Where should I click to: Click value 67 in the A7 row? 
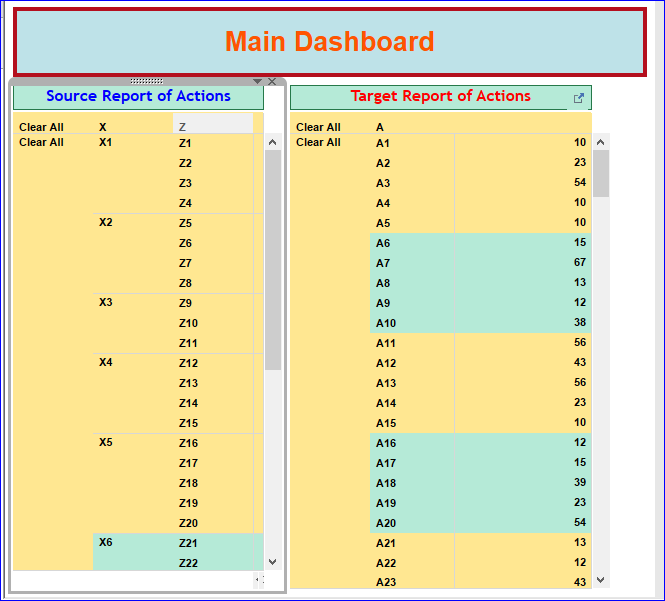click(580, 263)
